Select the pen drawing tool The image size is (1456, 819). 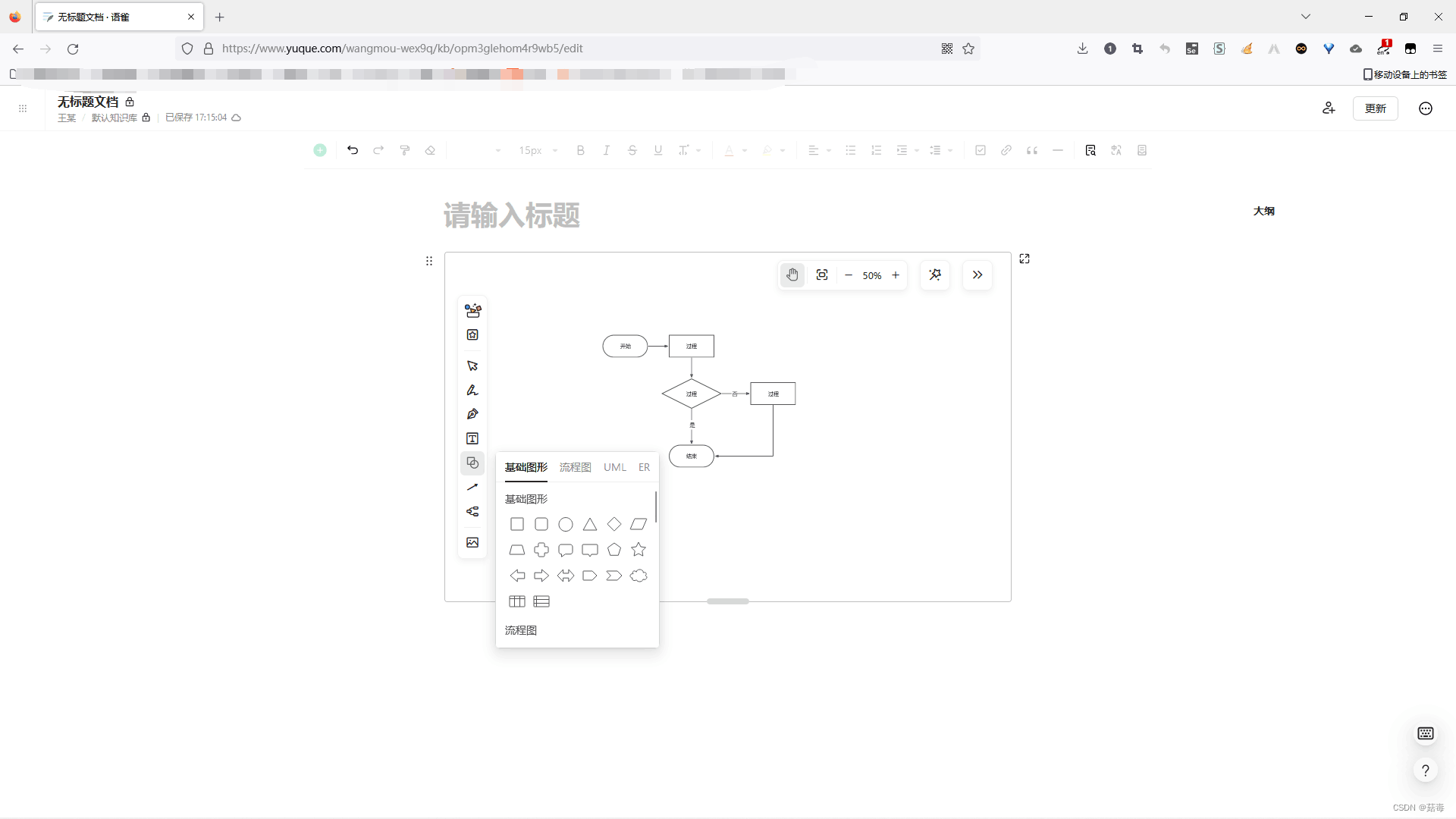[x=472, y=414]
